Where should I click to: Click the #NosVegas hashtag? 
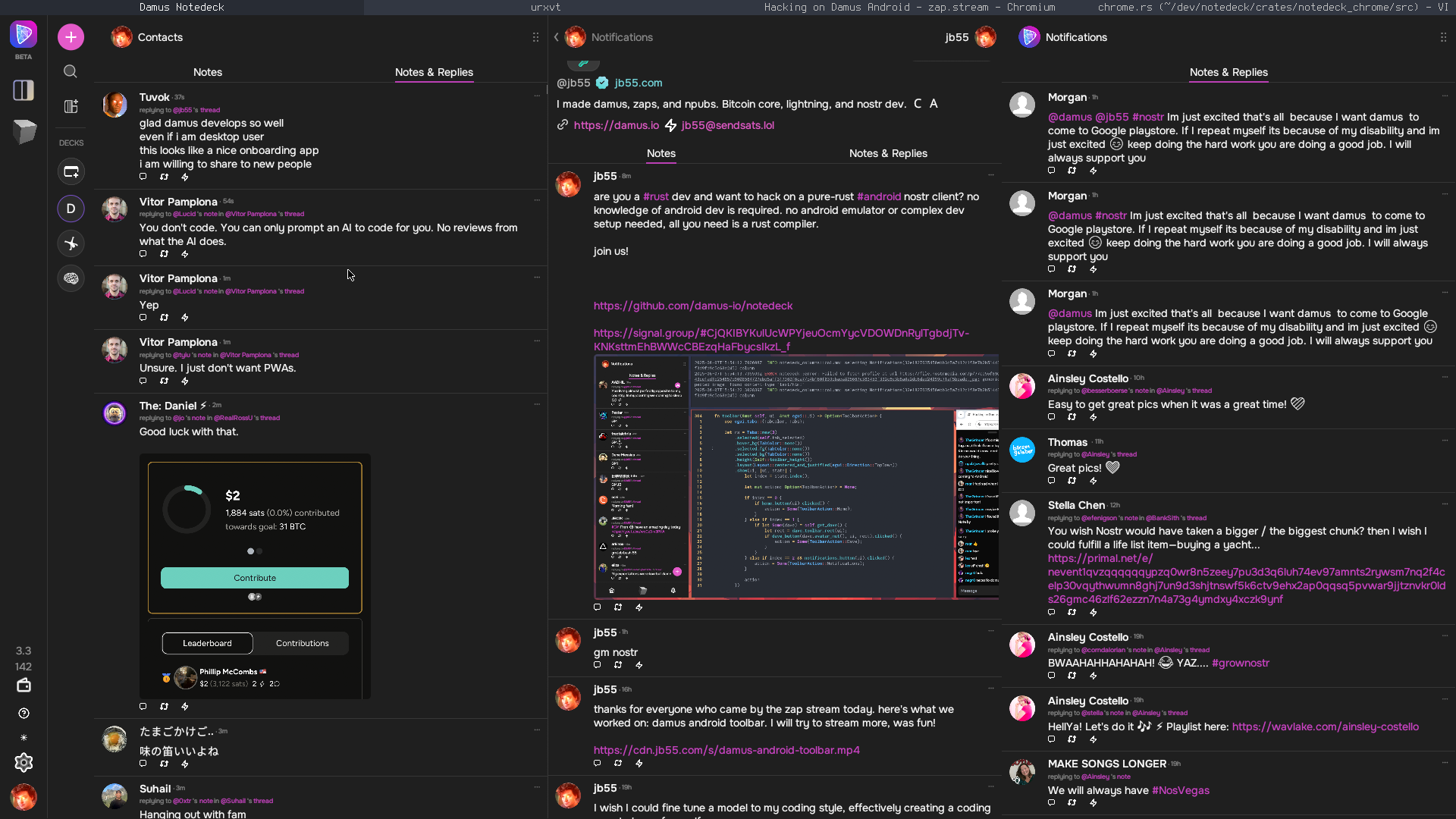(x=1180, y=790)
